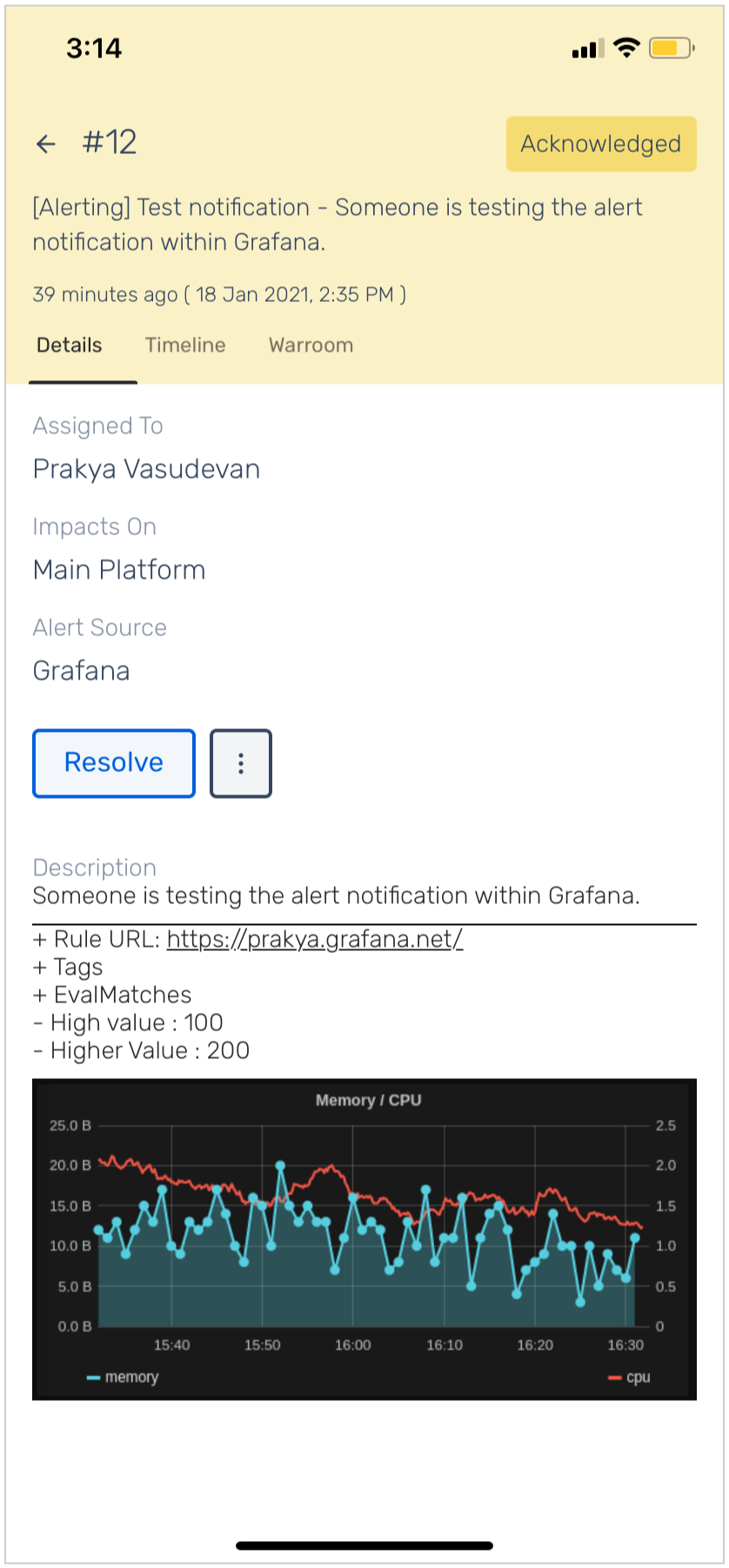Tap the cellular signal bars icon
The width and height of the screenshot is (729, 1568).
[587, 50]
